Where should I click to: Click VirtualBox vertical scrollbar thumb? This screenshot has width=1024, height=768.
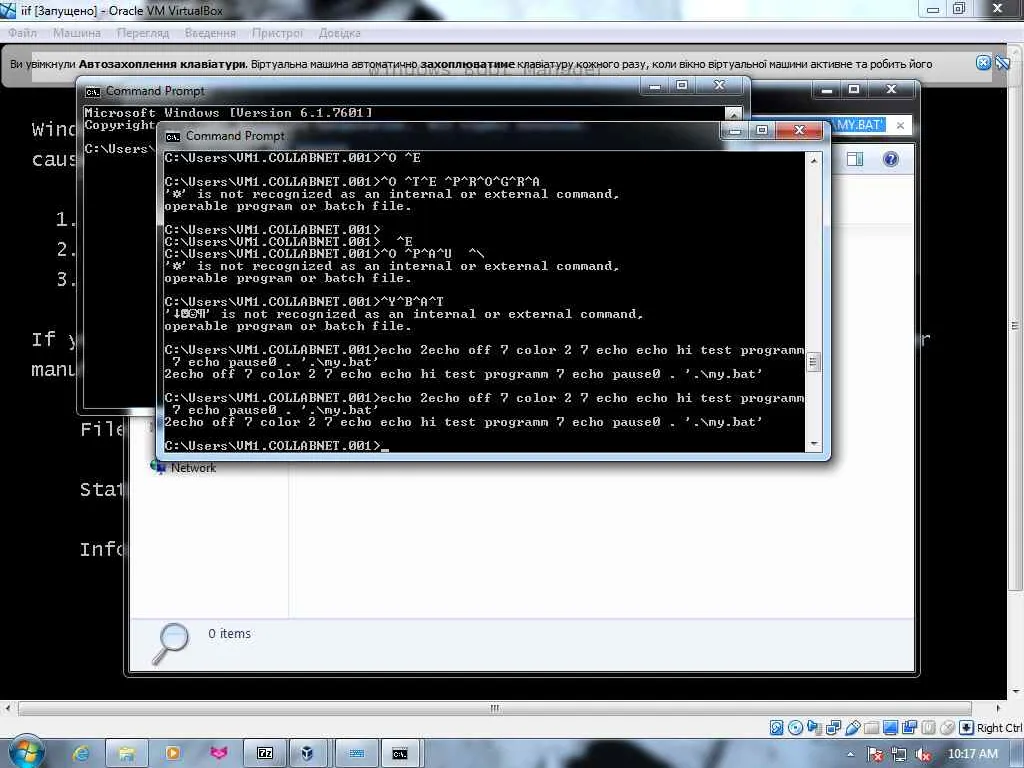tap(1014, 325)
